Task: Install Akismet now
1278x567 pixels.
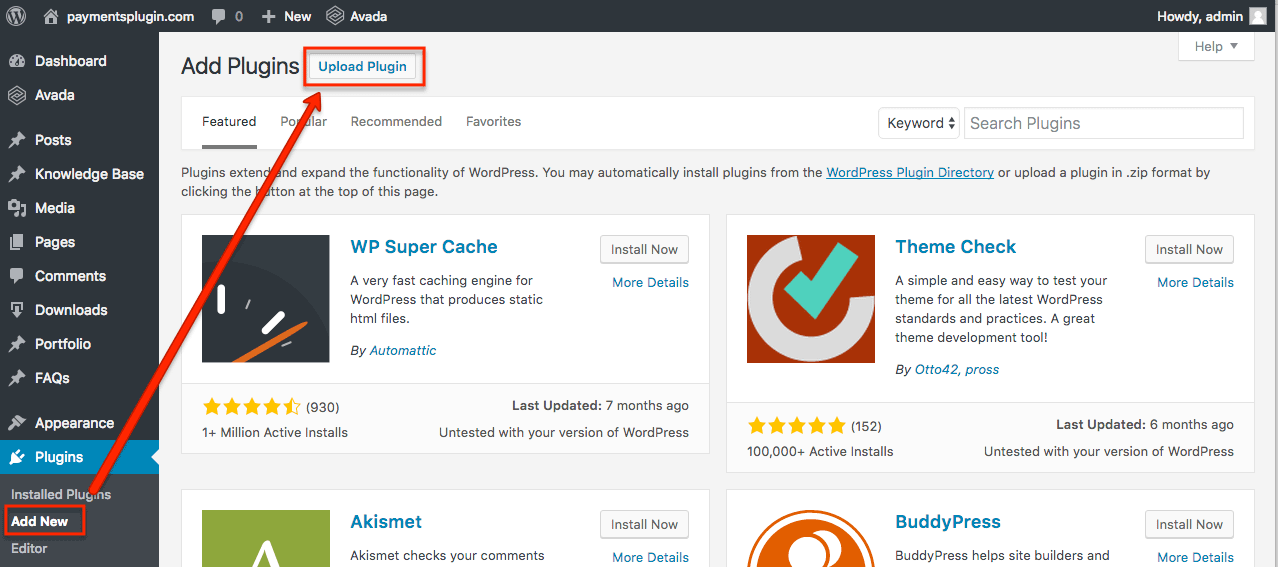Action: (644, 524)
